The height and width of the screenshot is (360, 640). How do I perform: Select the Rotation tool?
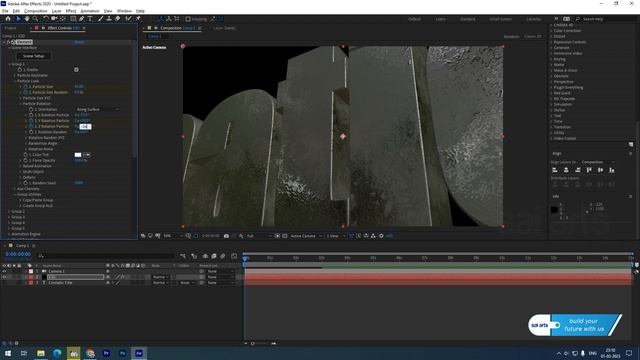46,19
